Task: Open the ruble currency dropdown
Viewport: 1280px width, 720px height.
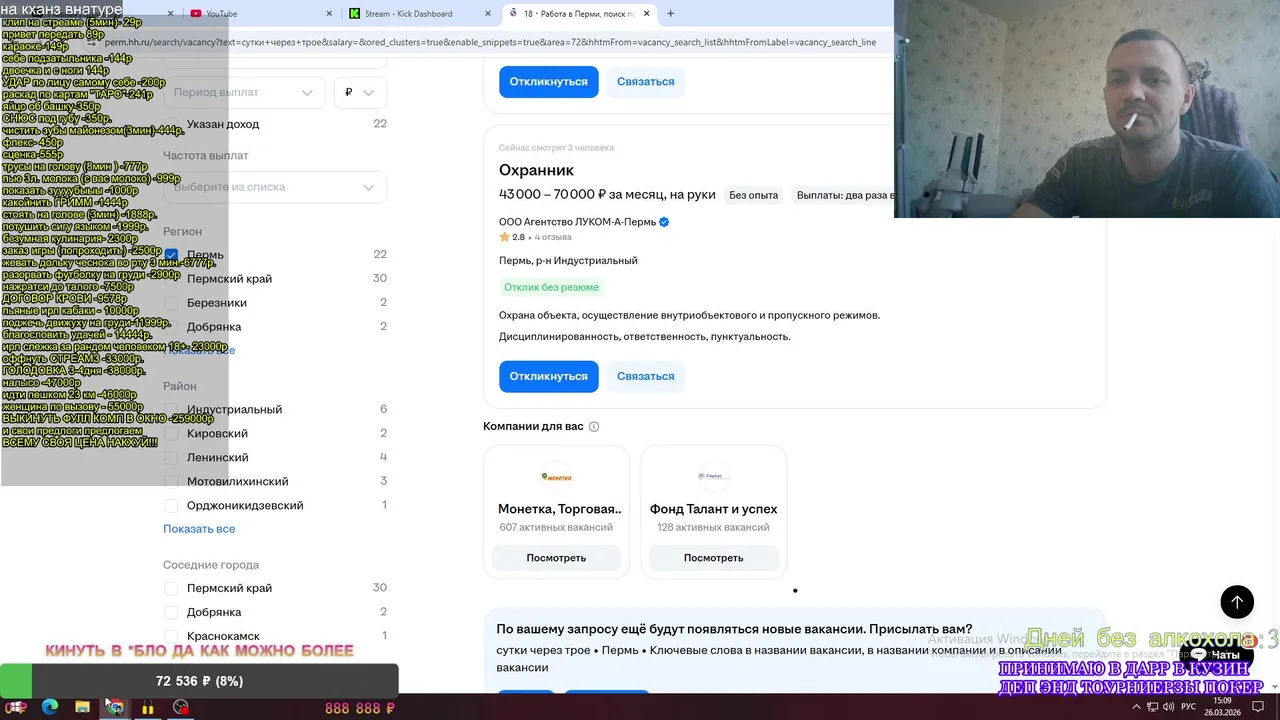Action: tap(360, 92)
